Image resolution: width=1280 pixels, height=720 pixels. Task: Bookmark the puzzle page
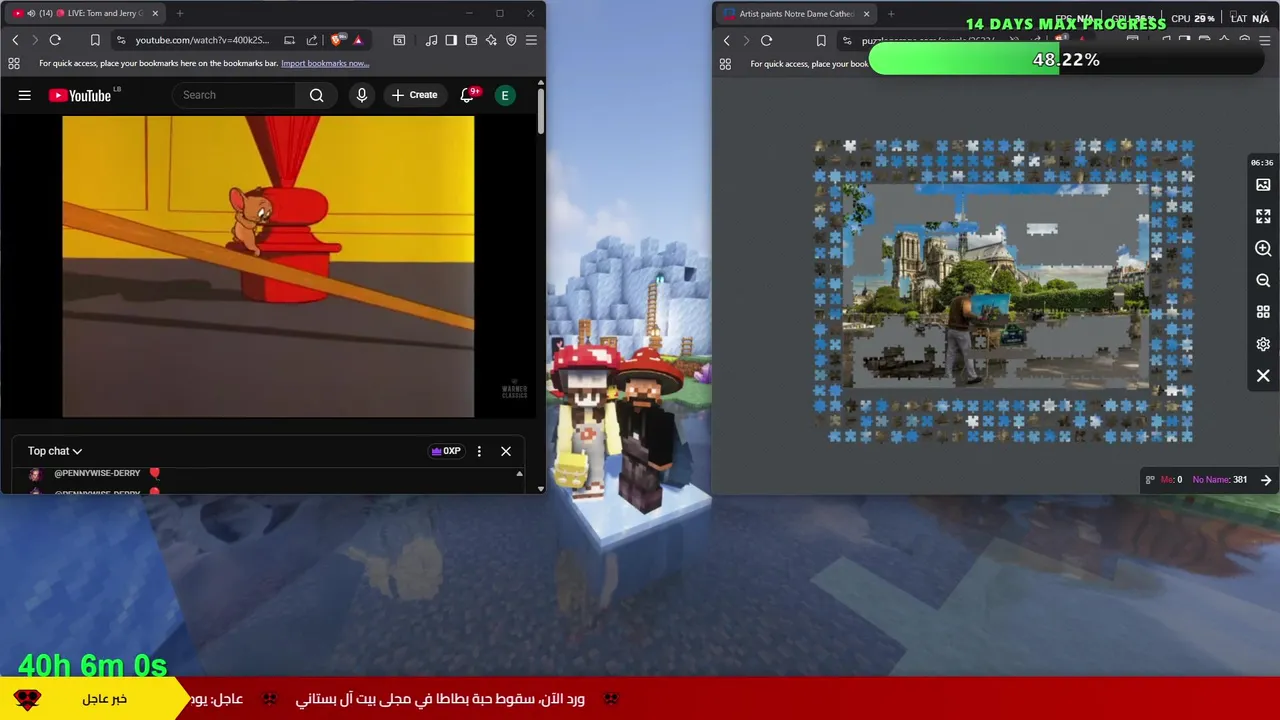click(x=821, y=41)
